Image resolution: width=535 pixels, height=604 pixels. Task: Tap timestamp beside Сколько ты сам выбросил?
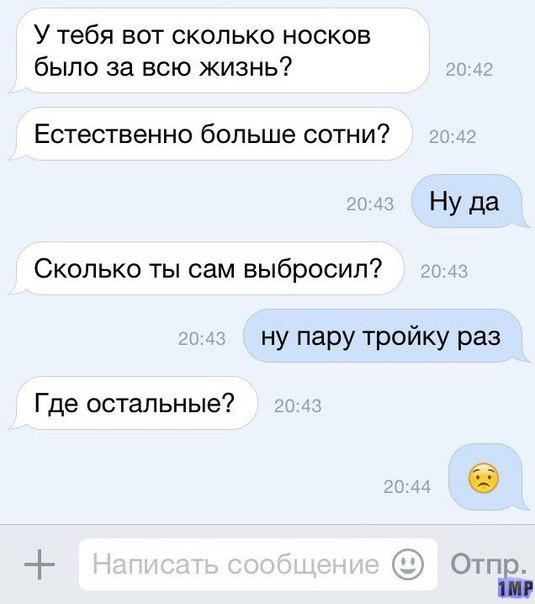pos(444,271)
